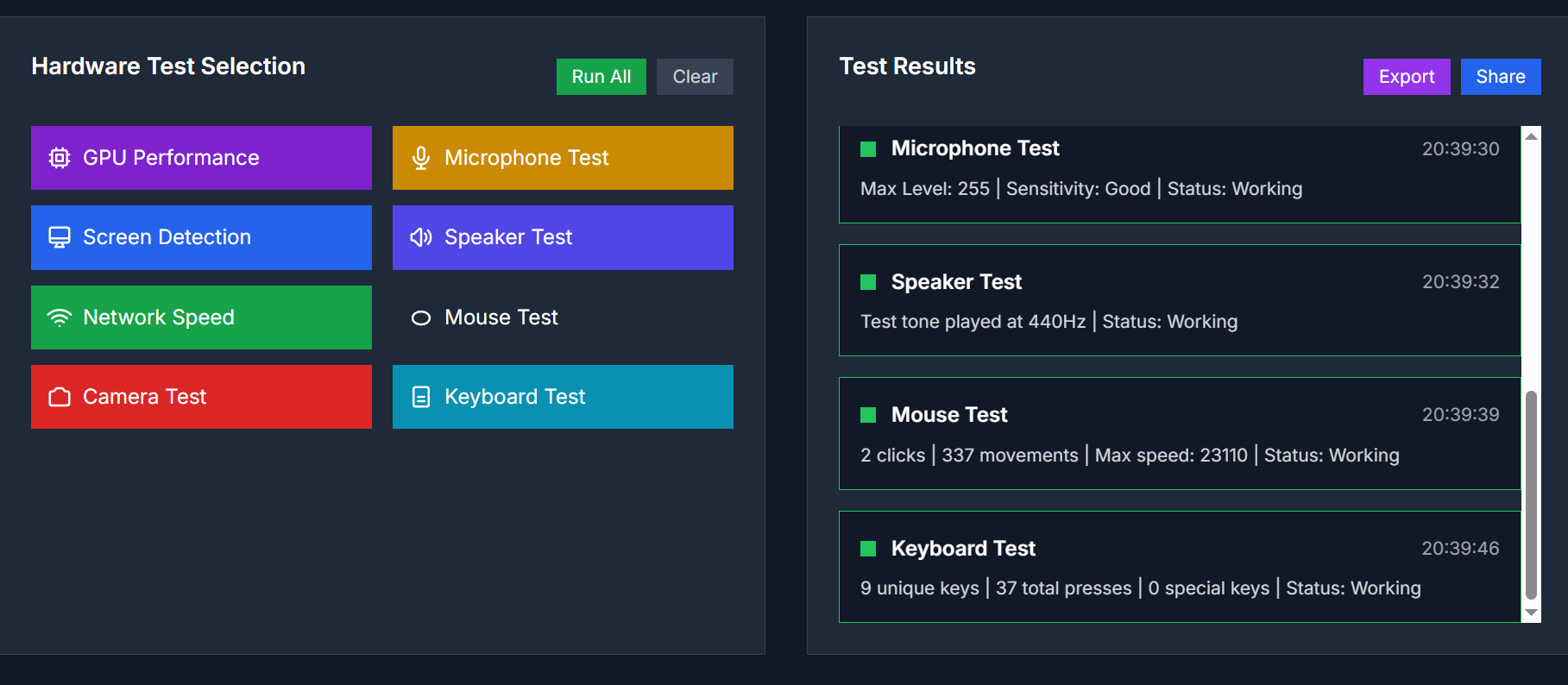Clear the selected hardware tests
Viewport: 1568px width, 685px height.
click(x=695, y=77)
